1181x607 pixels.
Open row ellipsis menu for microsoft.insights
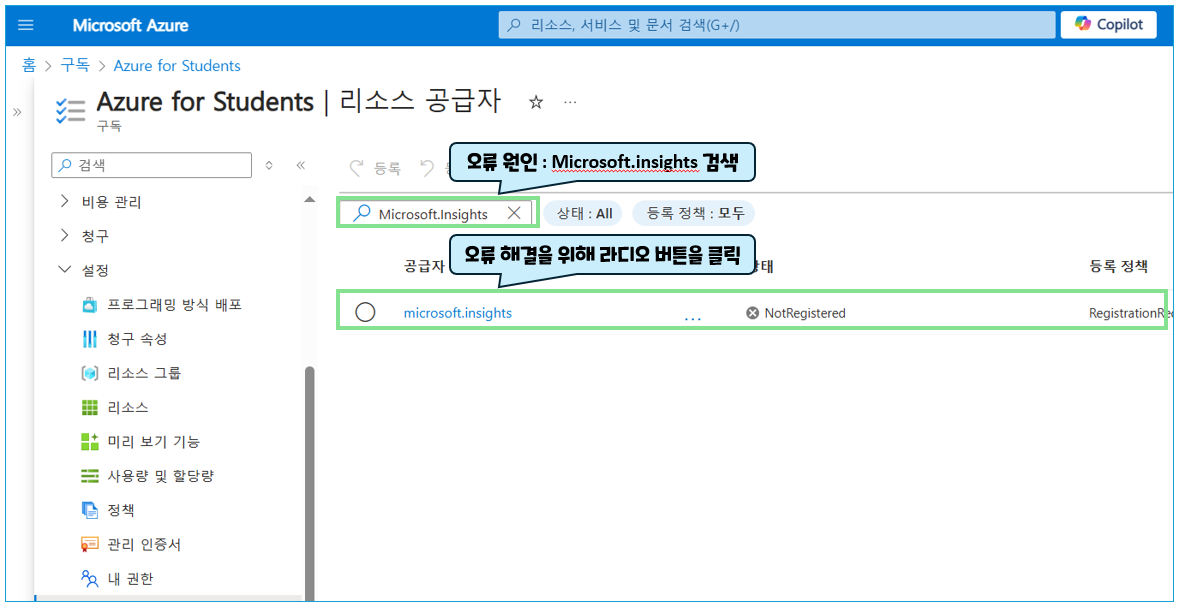[692, 317]
